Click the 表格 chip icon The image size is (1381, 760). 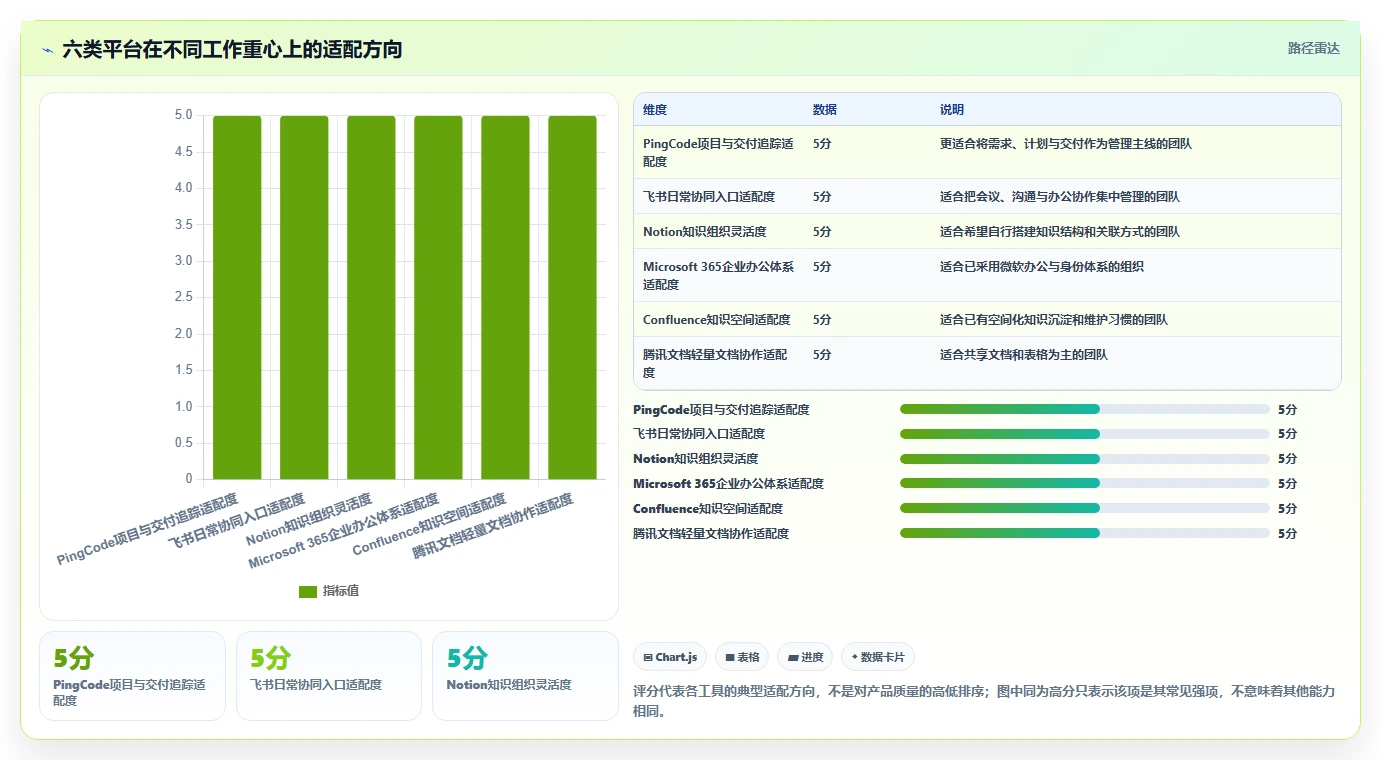730,657
